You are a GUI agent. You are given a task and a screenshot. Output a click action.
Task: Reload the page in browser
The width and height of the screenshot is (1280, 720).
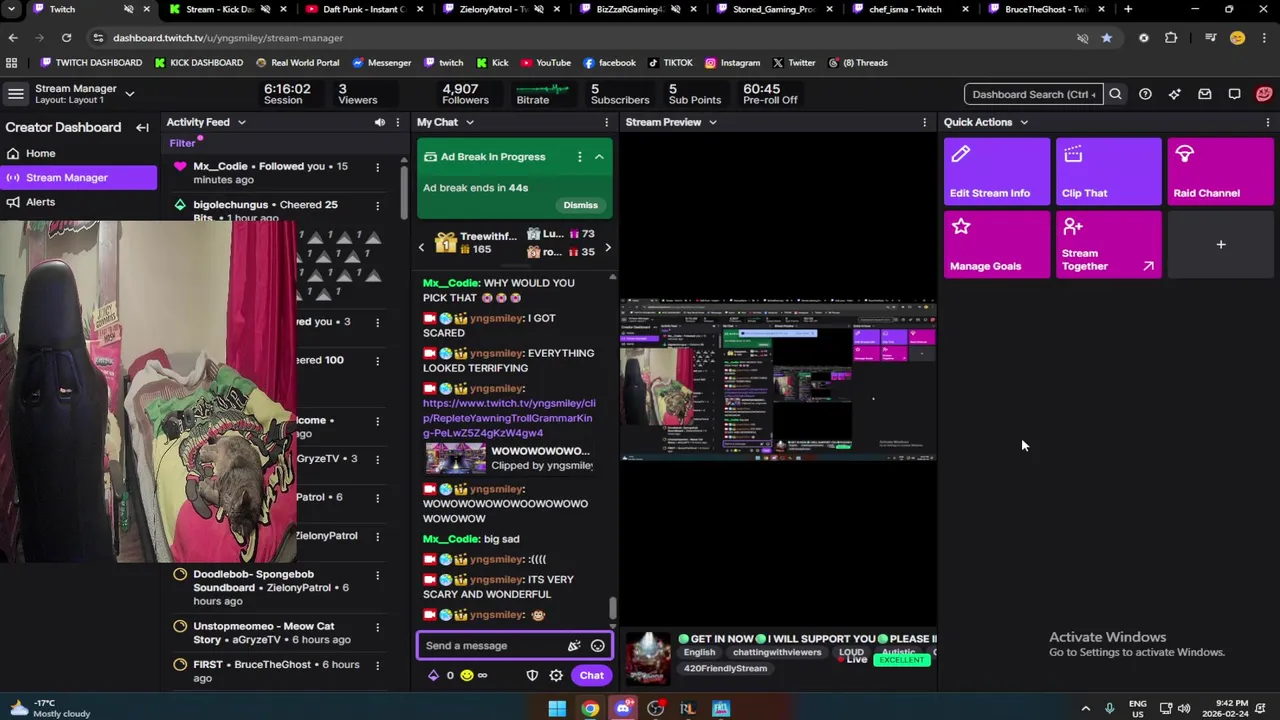[66, 38]
